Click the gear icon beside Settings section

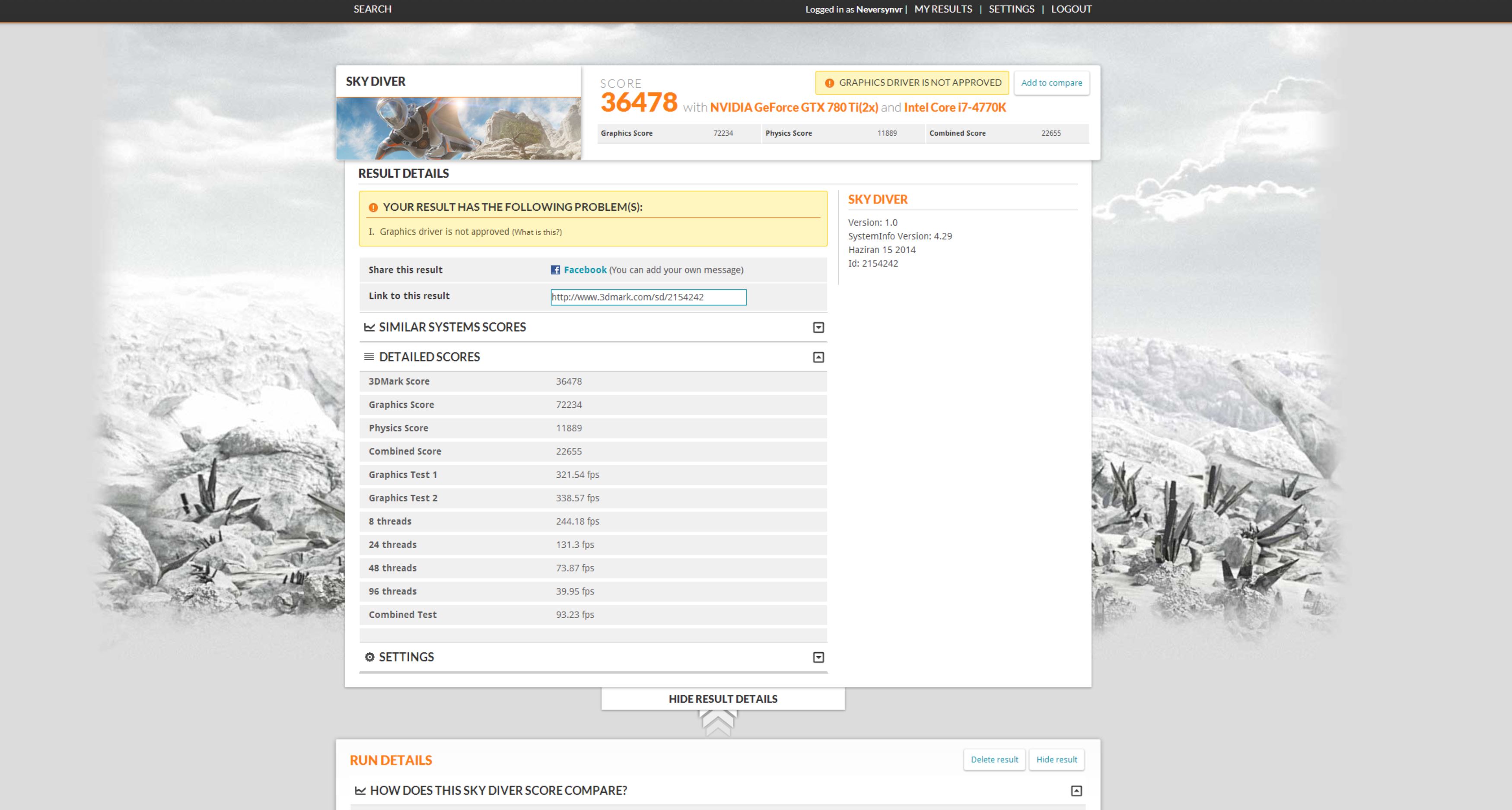tap(369, 657)
